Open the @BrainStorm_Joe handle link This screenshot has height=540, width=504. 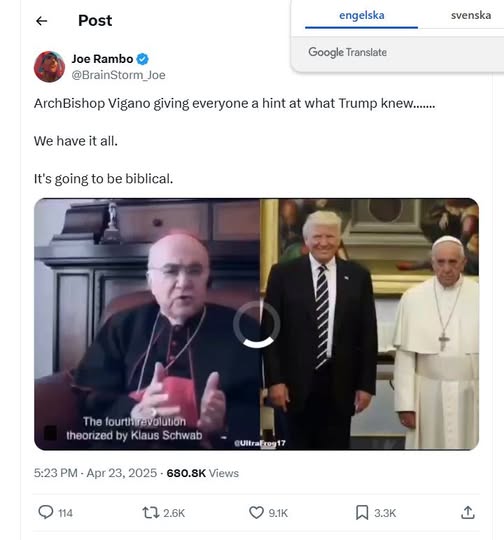(119, 75)
